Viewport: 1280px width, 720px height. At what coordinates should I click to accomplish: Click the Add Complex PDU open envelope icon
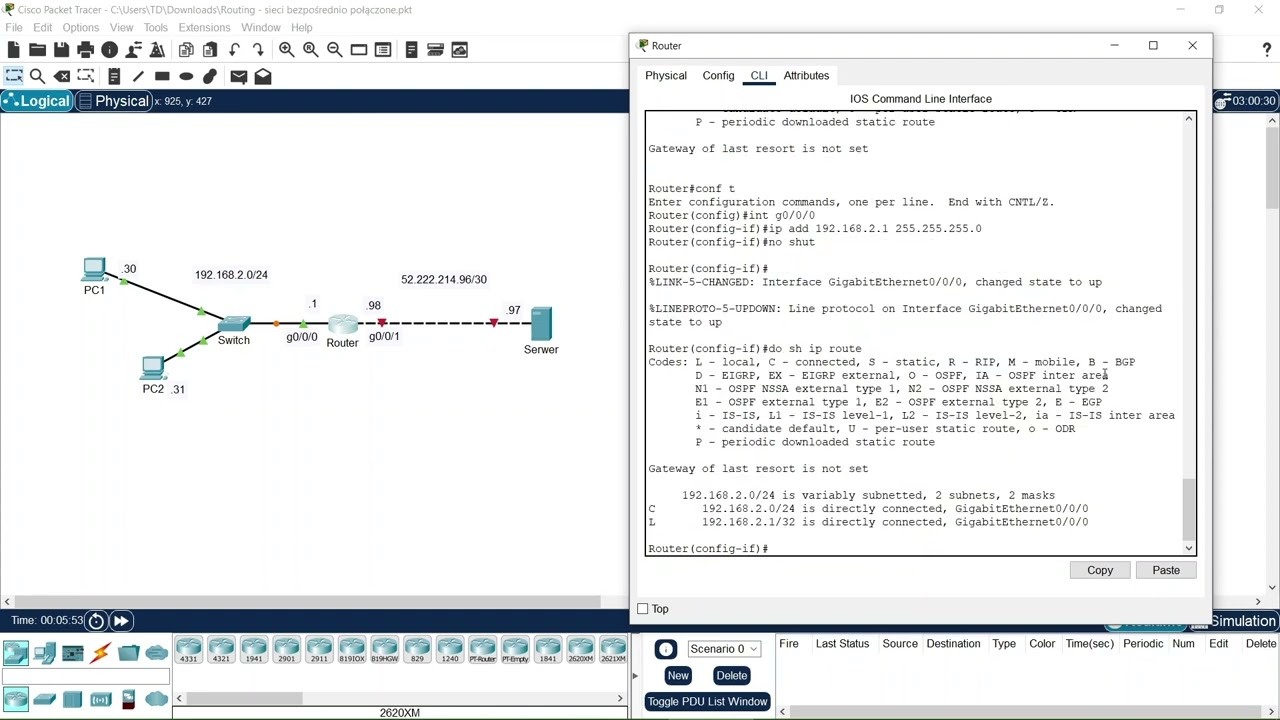pos(263,76)
